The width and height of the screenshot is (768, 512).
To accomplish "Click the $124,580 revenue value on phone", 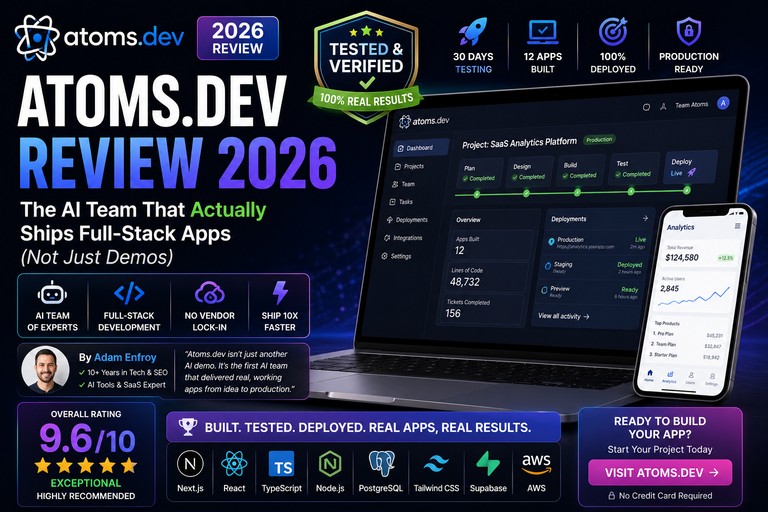I will click(x=682, y=258).
